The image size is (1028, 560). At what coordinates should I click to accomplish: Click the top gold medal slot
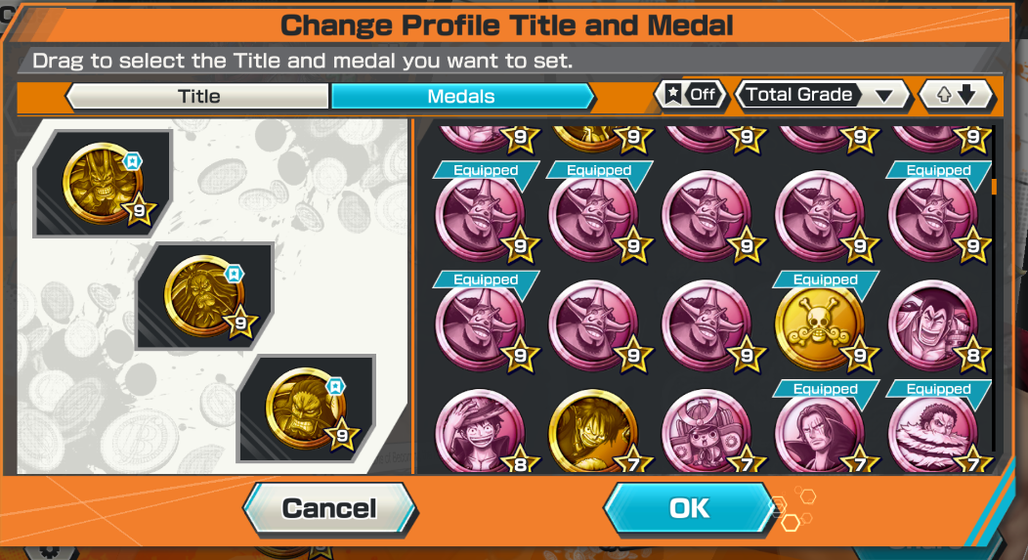[x=103, y=183]
